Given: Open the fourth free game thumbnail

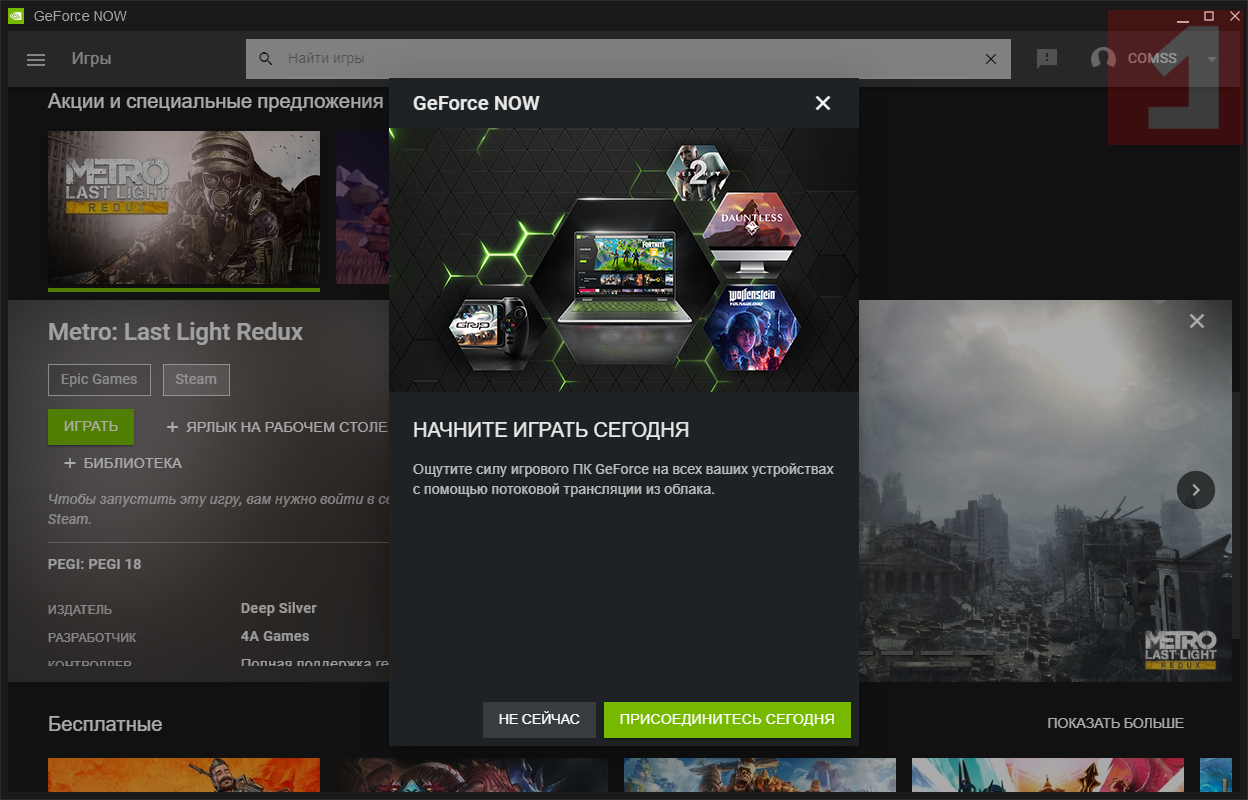Looking at the screenshot, I should pyautogui.click(x=1048, y=775).
